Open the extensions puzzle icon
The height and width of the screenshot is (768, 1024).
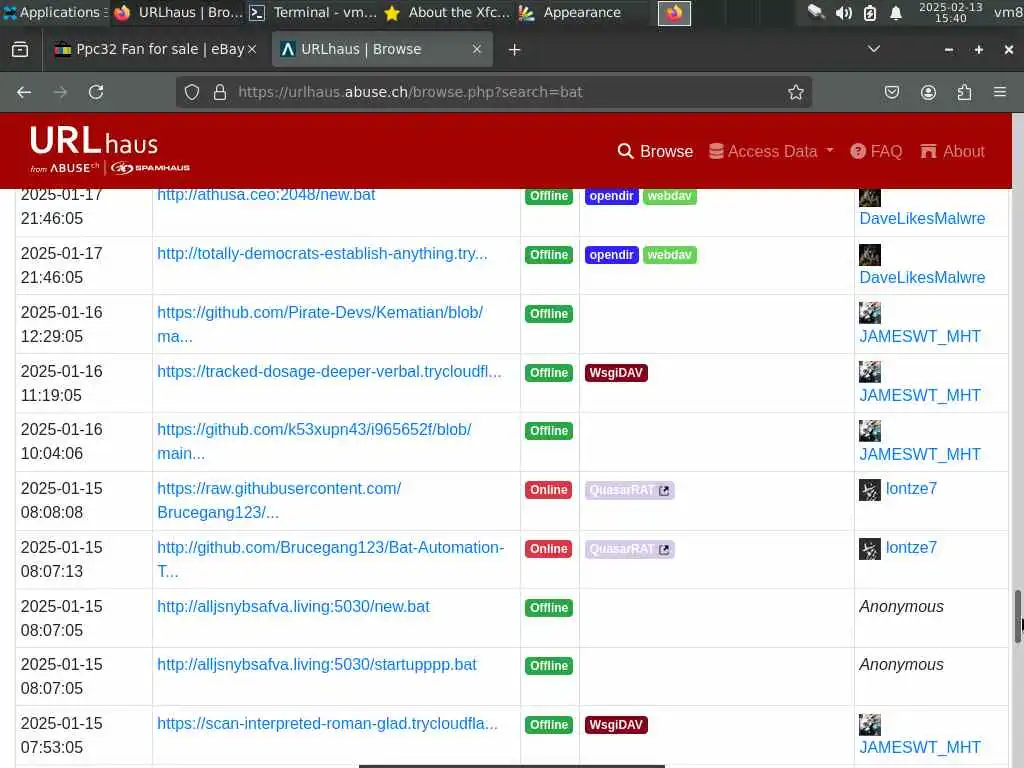coord(964,92)
